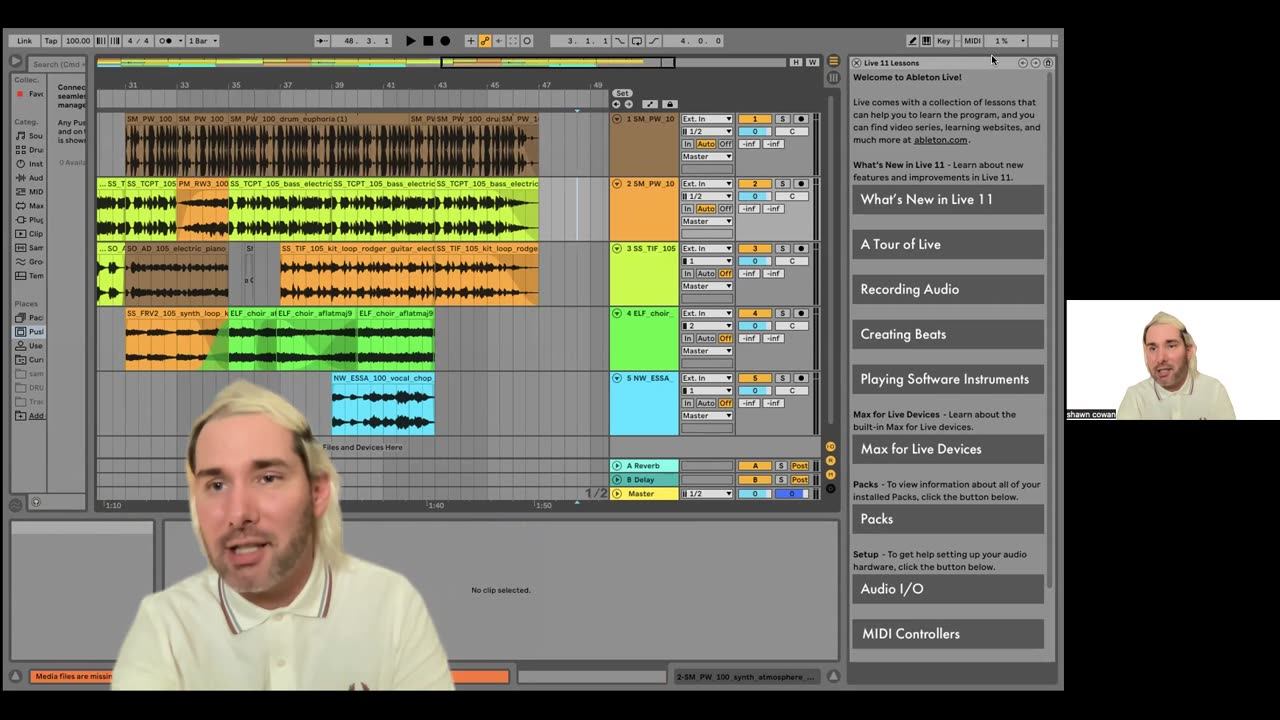Select Samples category in the browser
The width and height of the screenshot is (1280, 720).
point(30,248)
